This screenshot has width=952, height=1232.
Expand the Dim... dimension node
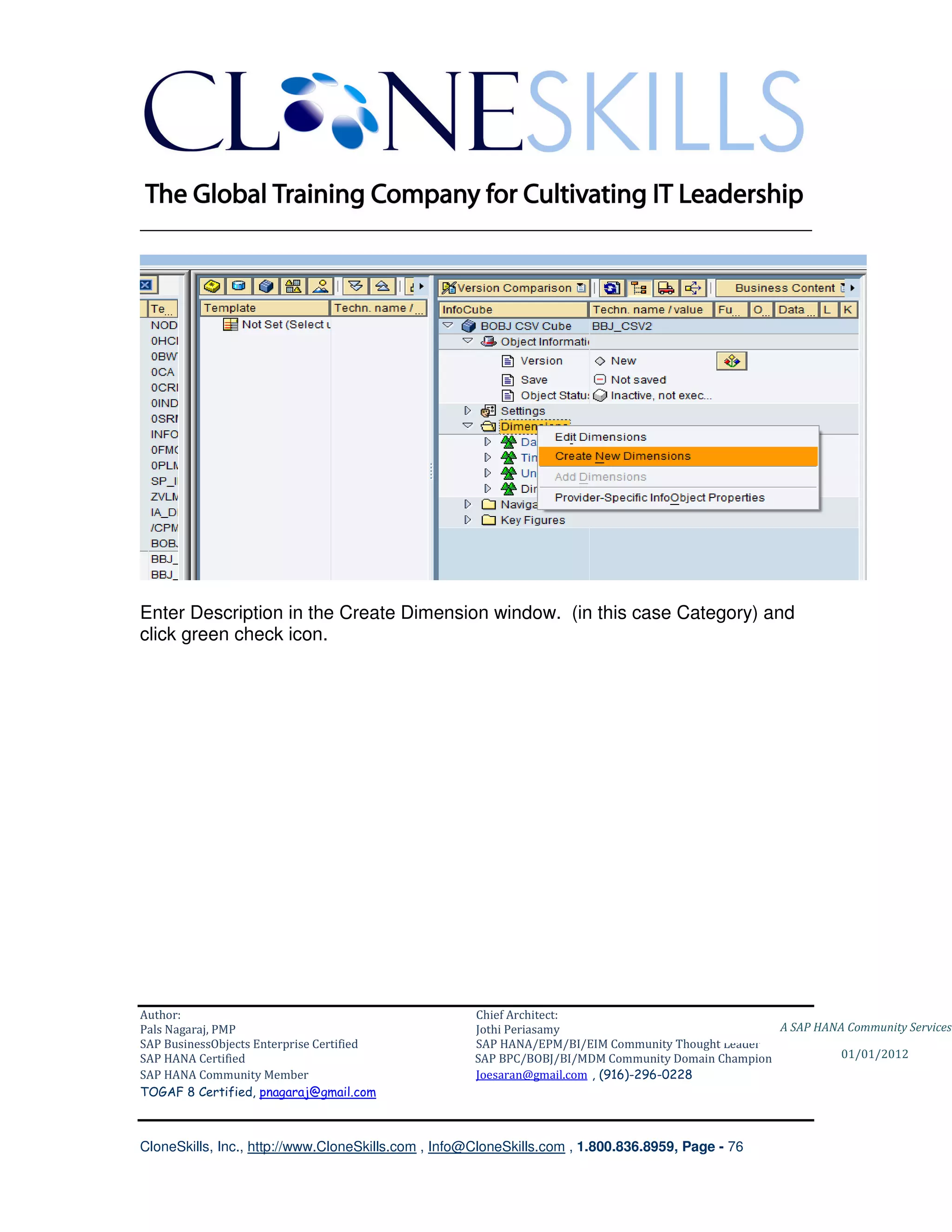[x=488, y=489]
